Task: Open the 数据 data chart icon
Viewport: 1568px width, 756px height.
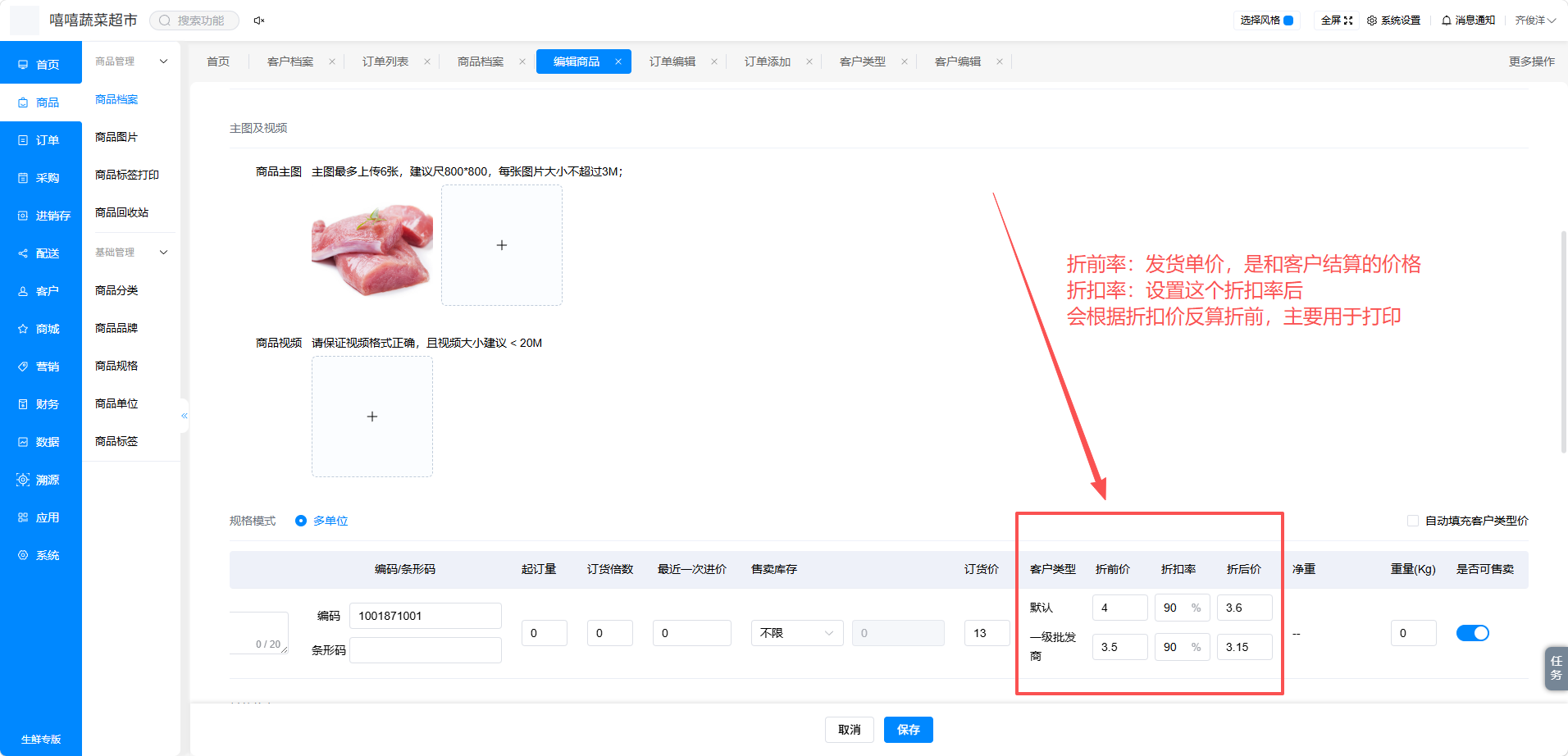Action: 23,442
